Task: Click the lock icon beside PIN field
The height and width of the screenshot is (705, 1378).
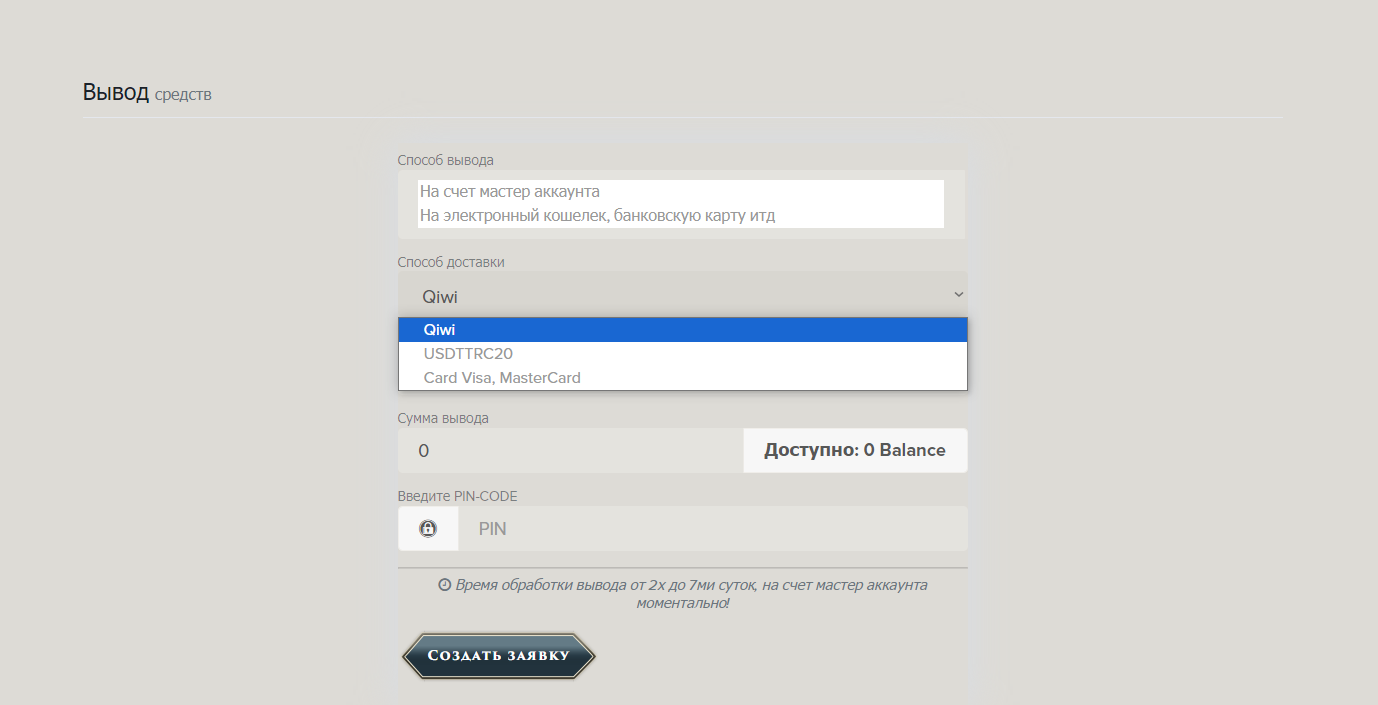Action: (428, 529)
